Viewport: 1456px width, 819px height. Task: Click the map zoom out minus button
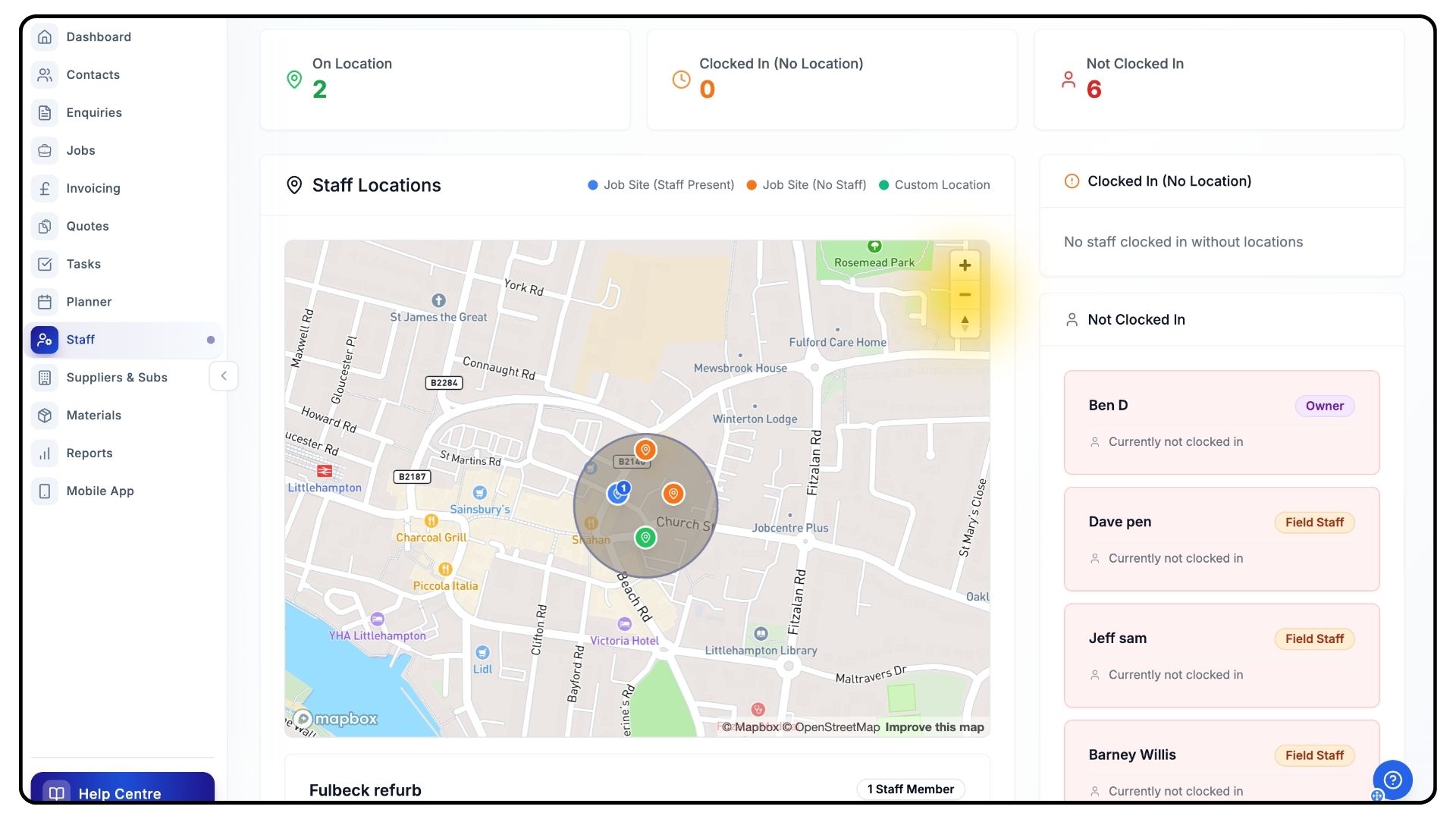click(965, 295)
